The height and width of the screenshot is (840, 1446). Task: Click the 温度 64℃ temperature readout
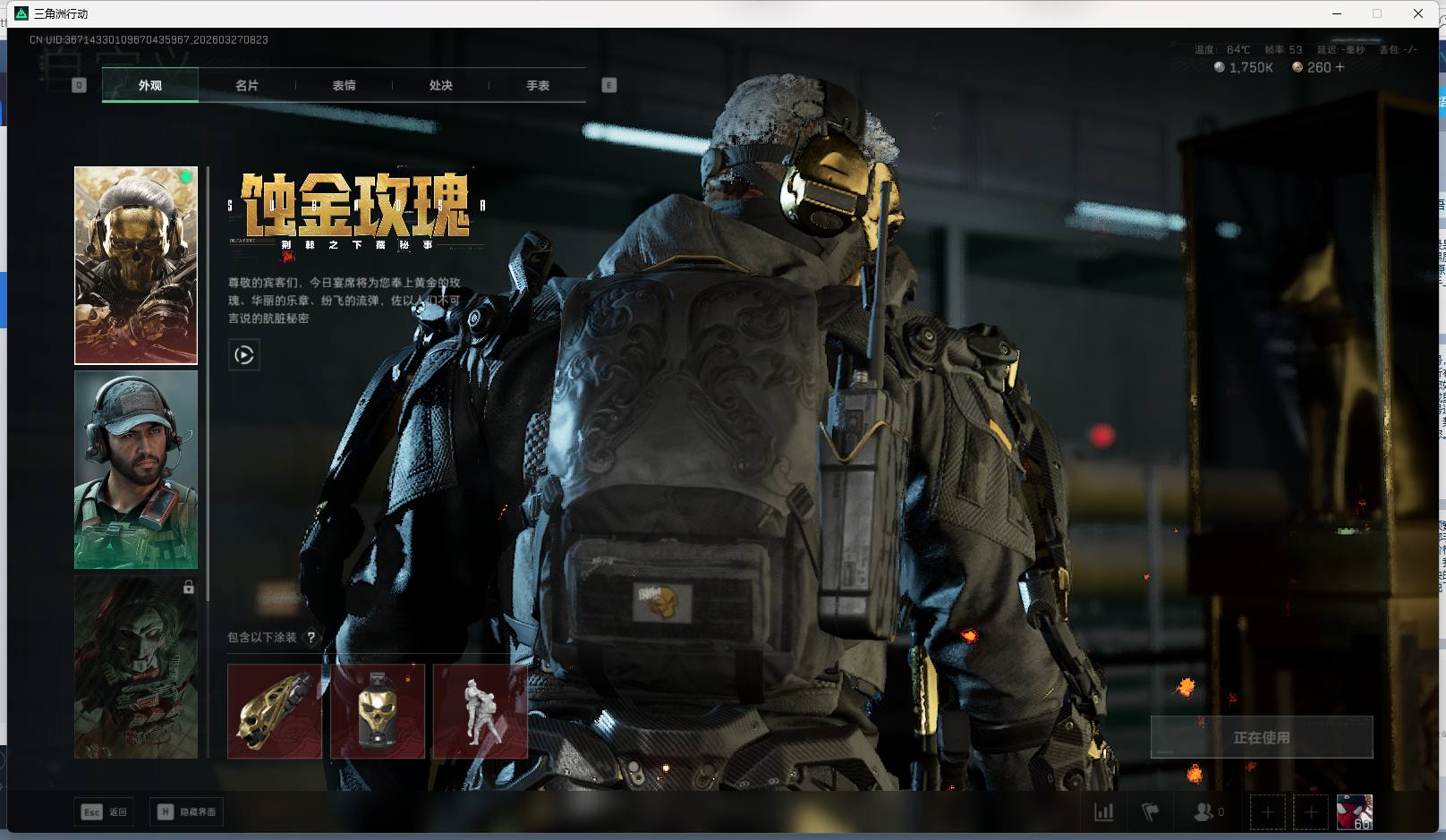click(1222, 49)
